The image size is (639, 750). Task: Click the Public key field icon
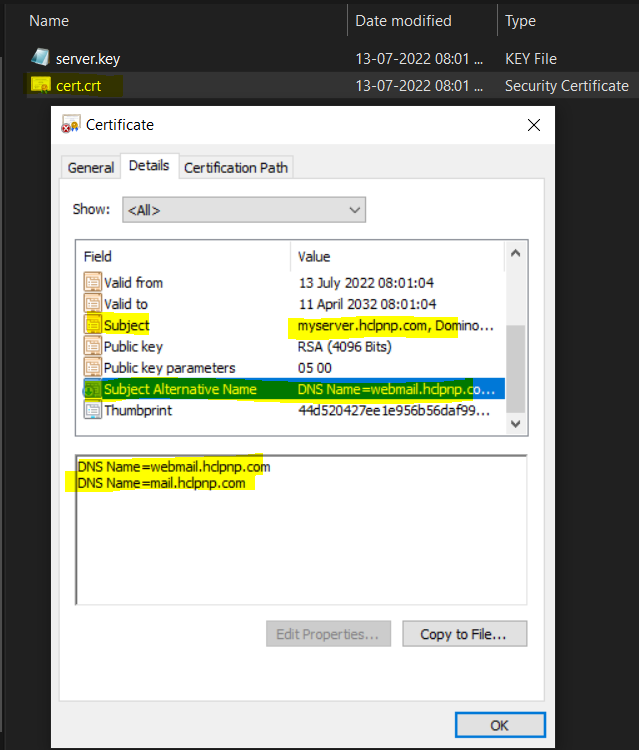[x=93, y=347]
